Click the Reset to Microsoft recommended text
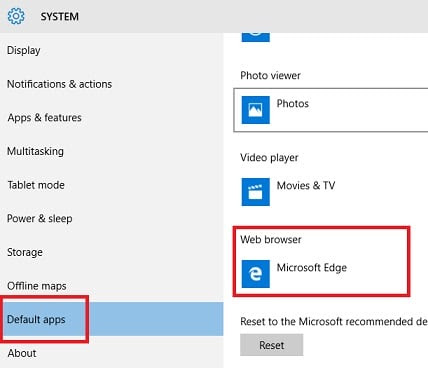 334,322
